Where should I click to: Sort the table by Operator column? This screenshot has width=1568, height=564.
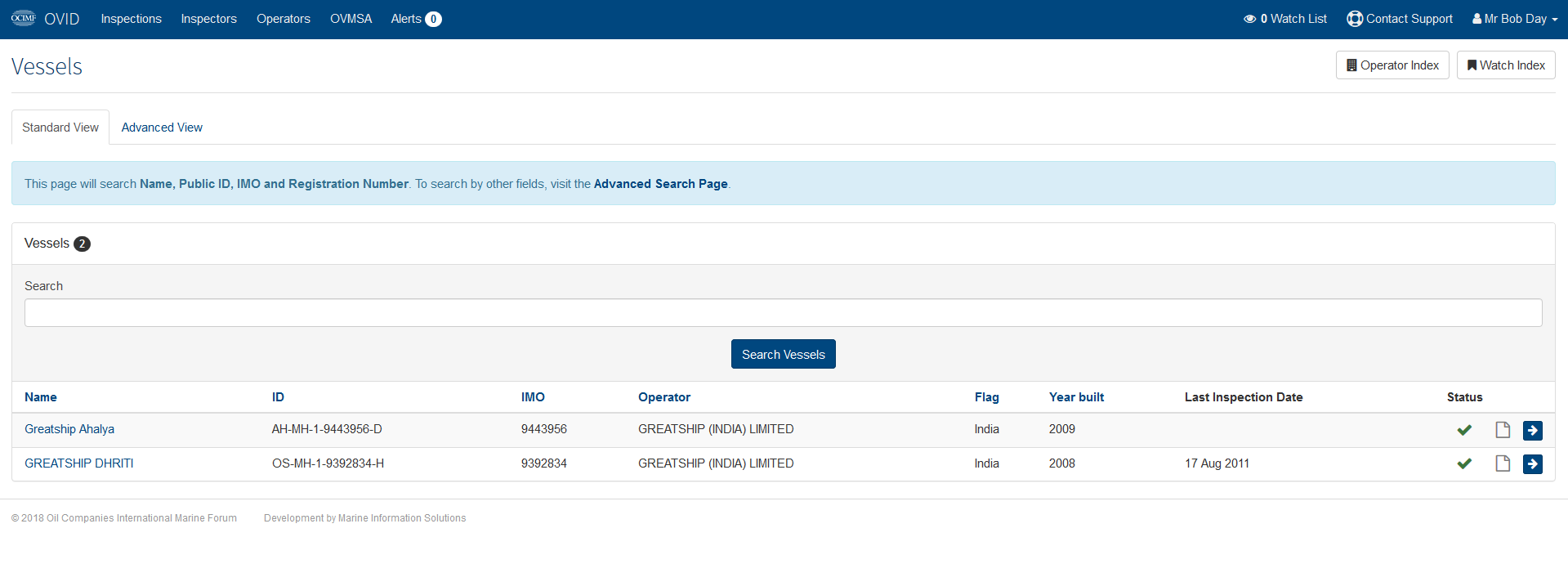coord(664,397)
